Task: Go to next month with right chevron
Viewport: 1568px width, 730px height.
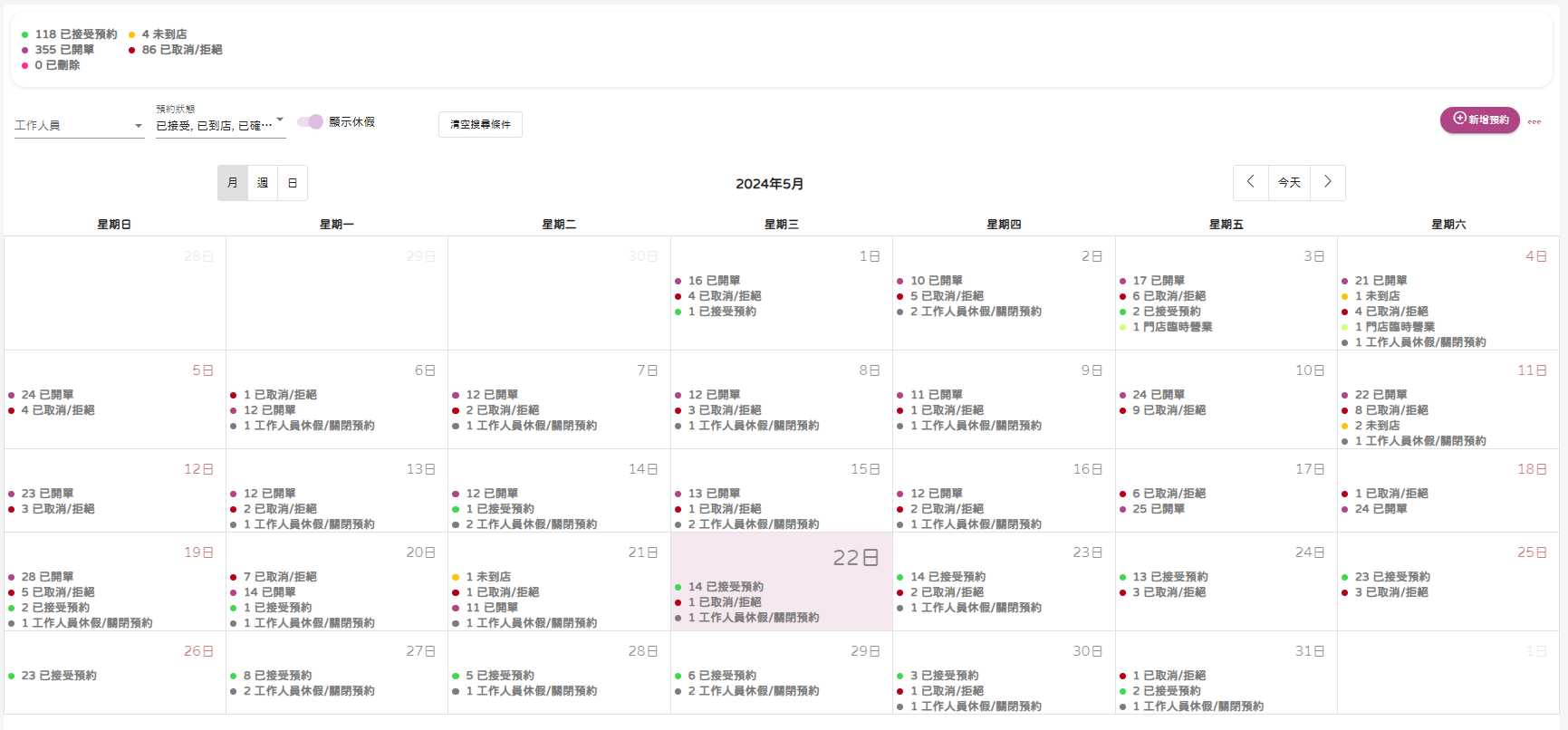Action: [x=1327, y=182]
